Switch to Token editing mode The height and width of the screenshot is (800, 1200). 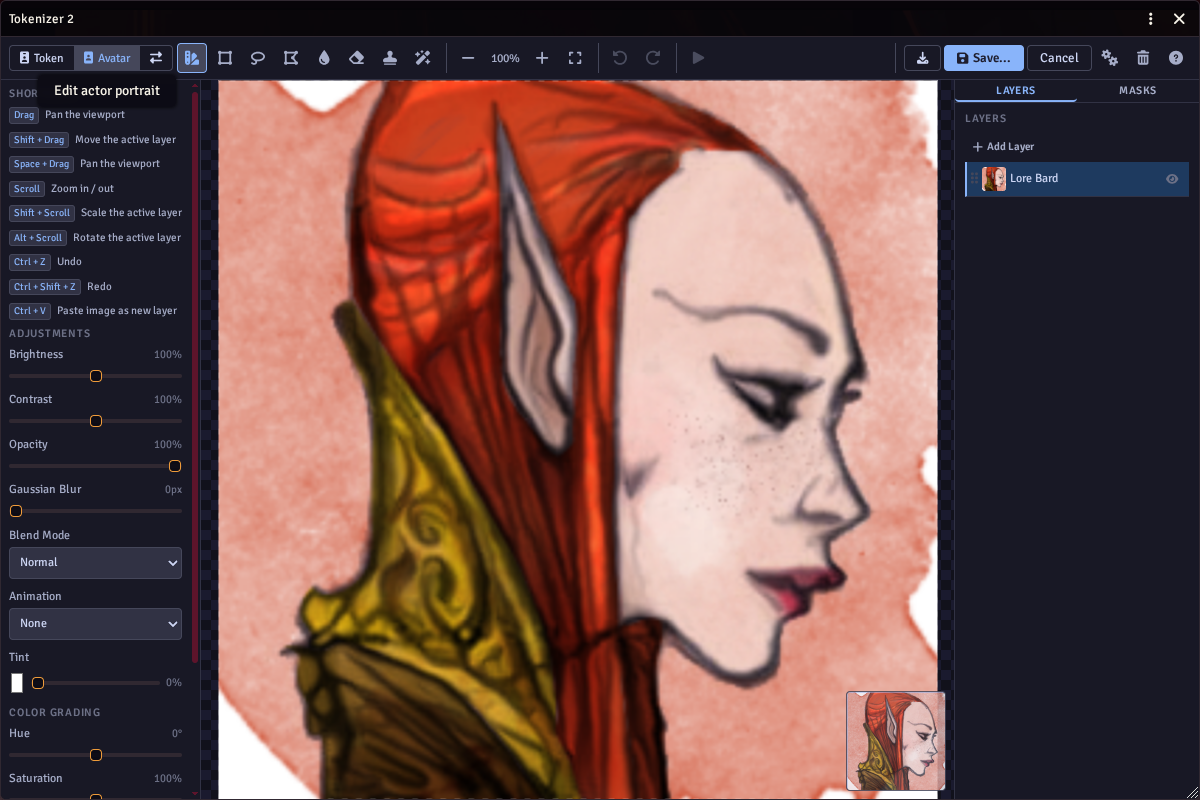pos(42,58)
